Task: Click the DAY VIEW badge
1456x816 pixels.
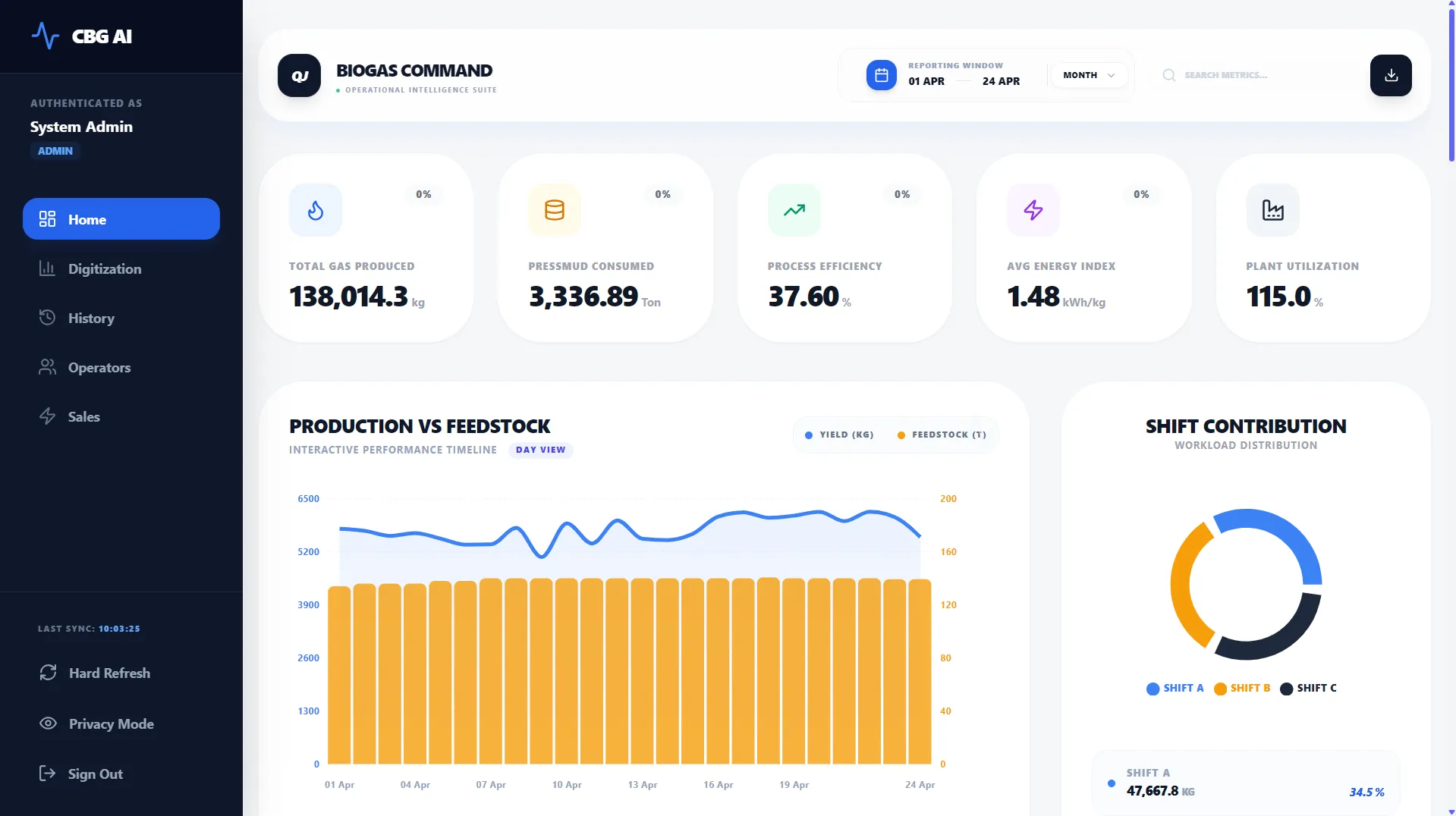Action: [x=540, y=450]
